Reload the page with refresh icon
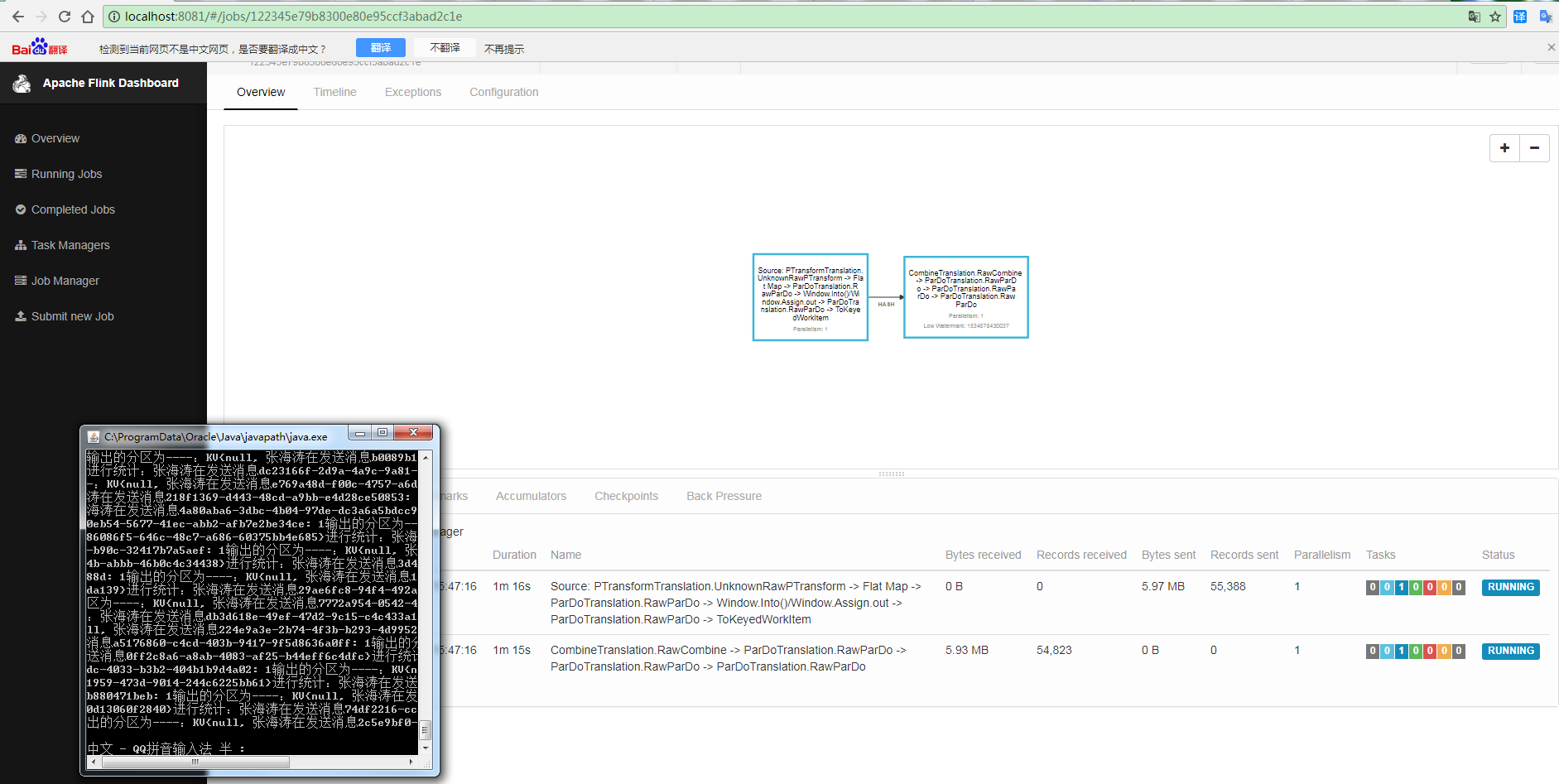The width and height of the screenshot is (1559, 784). coord(65,17)
